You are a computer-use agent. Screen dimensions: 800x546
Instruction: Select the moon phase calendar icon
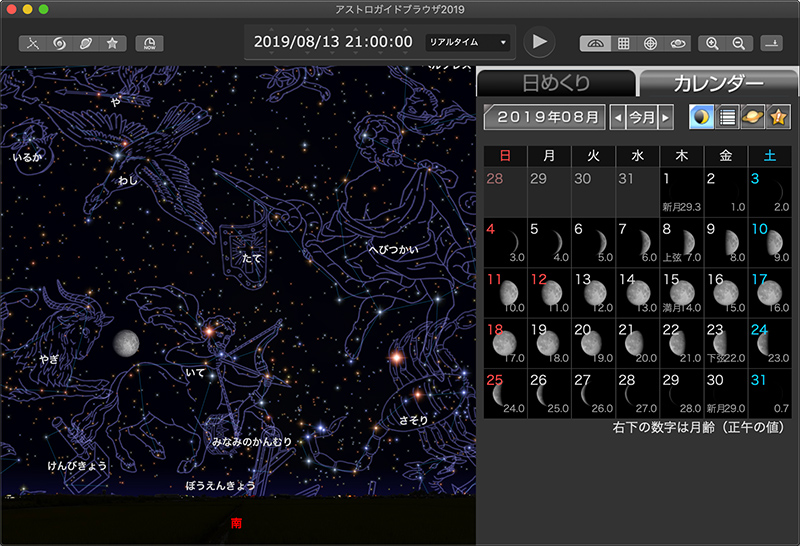tap(702, 116)
